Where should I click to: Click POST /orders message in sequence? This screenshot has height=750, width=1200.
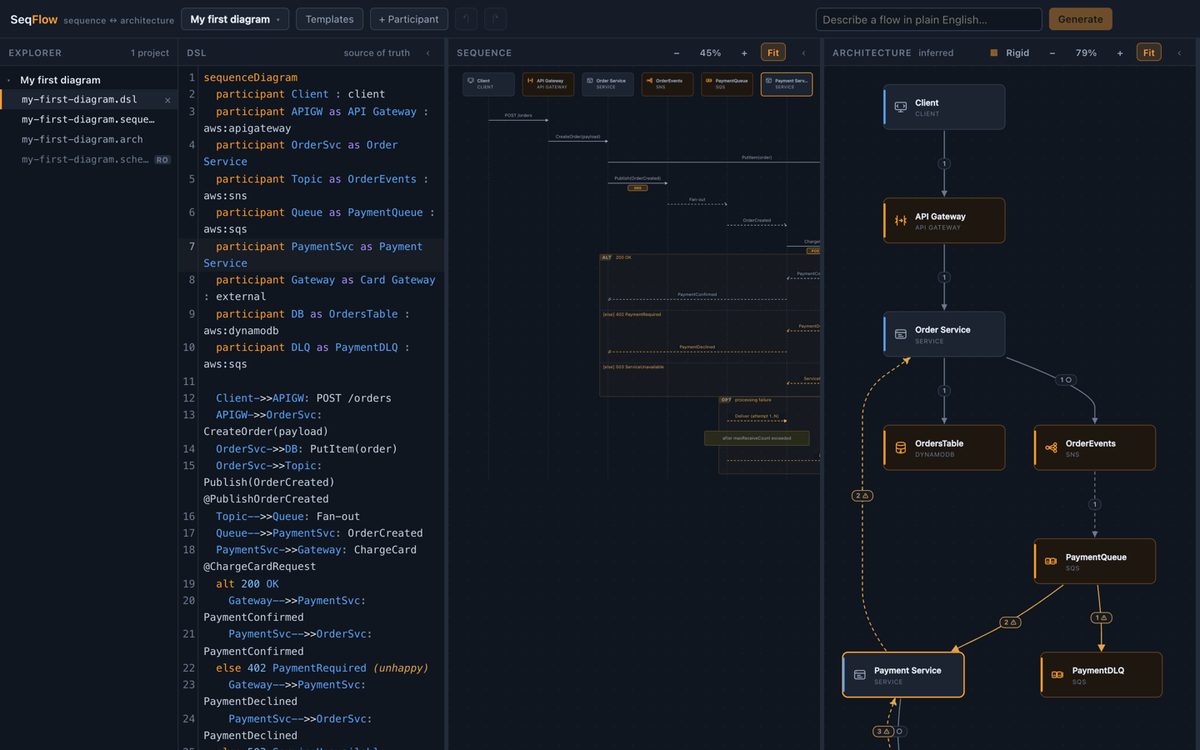pos(518,115)
